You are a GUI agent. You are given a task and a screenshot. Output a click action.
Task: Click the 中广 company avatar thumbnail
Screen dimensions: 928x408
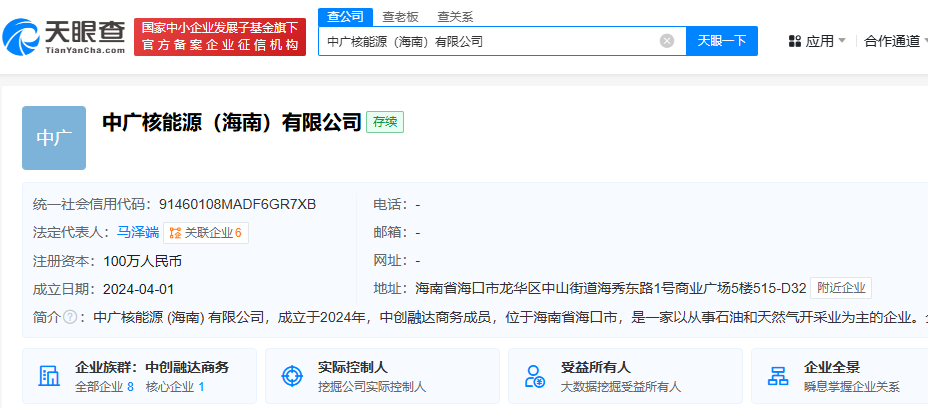54,138
